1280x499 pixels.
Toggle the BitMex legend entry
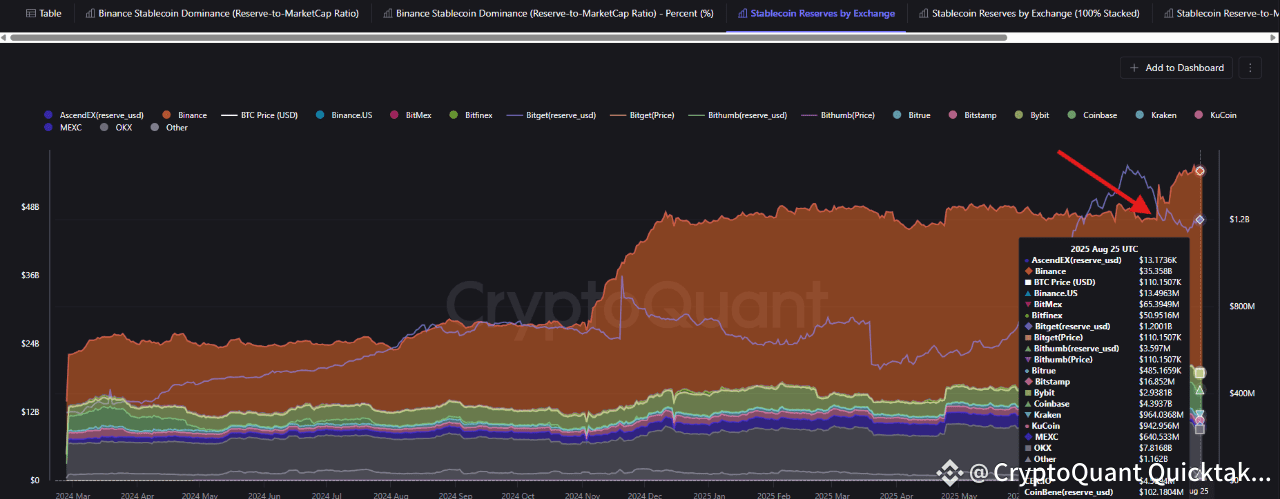[x=411, y=115]
